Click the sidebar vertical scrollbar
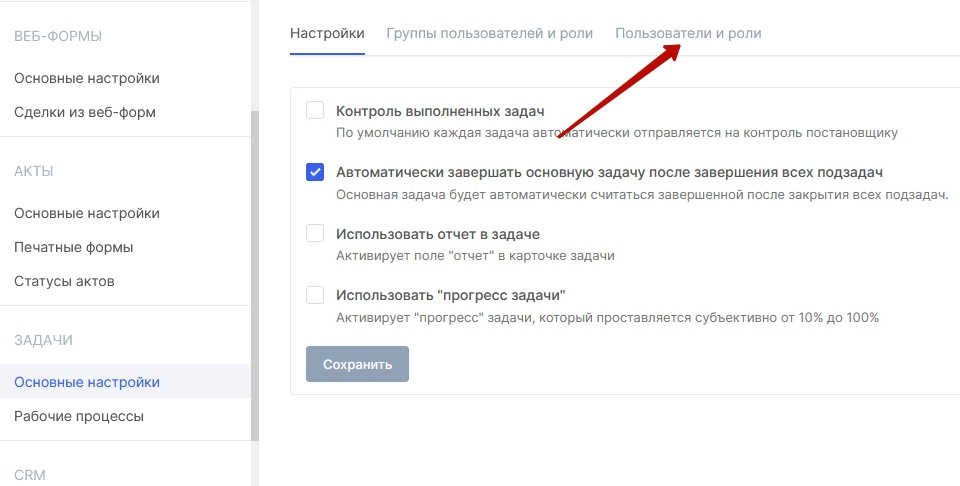This screenshot has width=960, height=486. point(255,275)
